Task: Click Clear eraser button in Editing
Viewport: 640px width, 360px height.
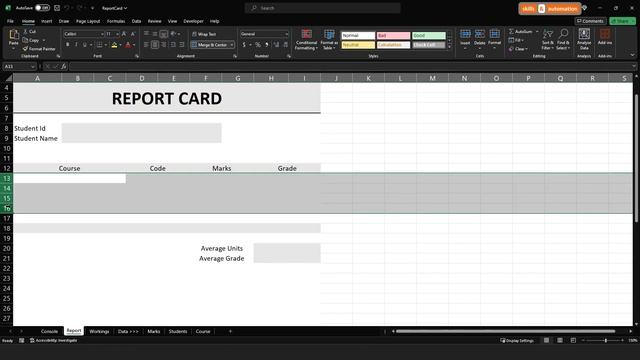Action: point(518,49)
